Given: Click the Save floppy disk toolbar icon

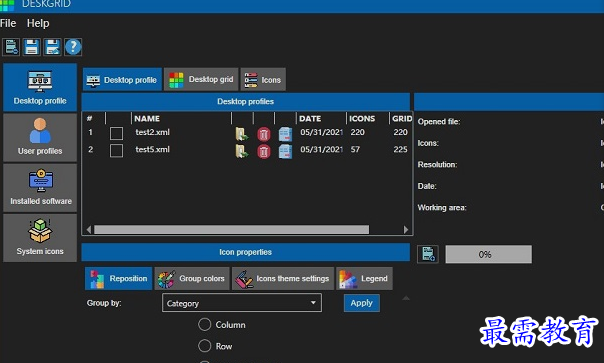Looking at the screenshot, I should coord(31,47).
